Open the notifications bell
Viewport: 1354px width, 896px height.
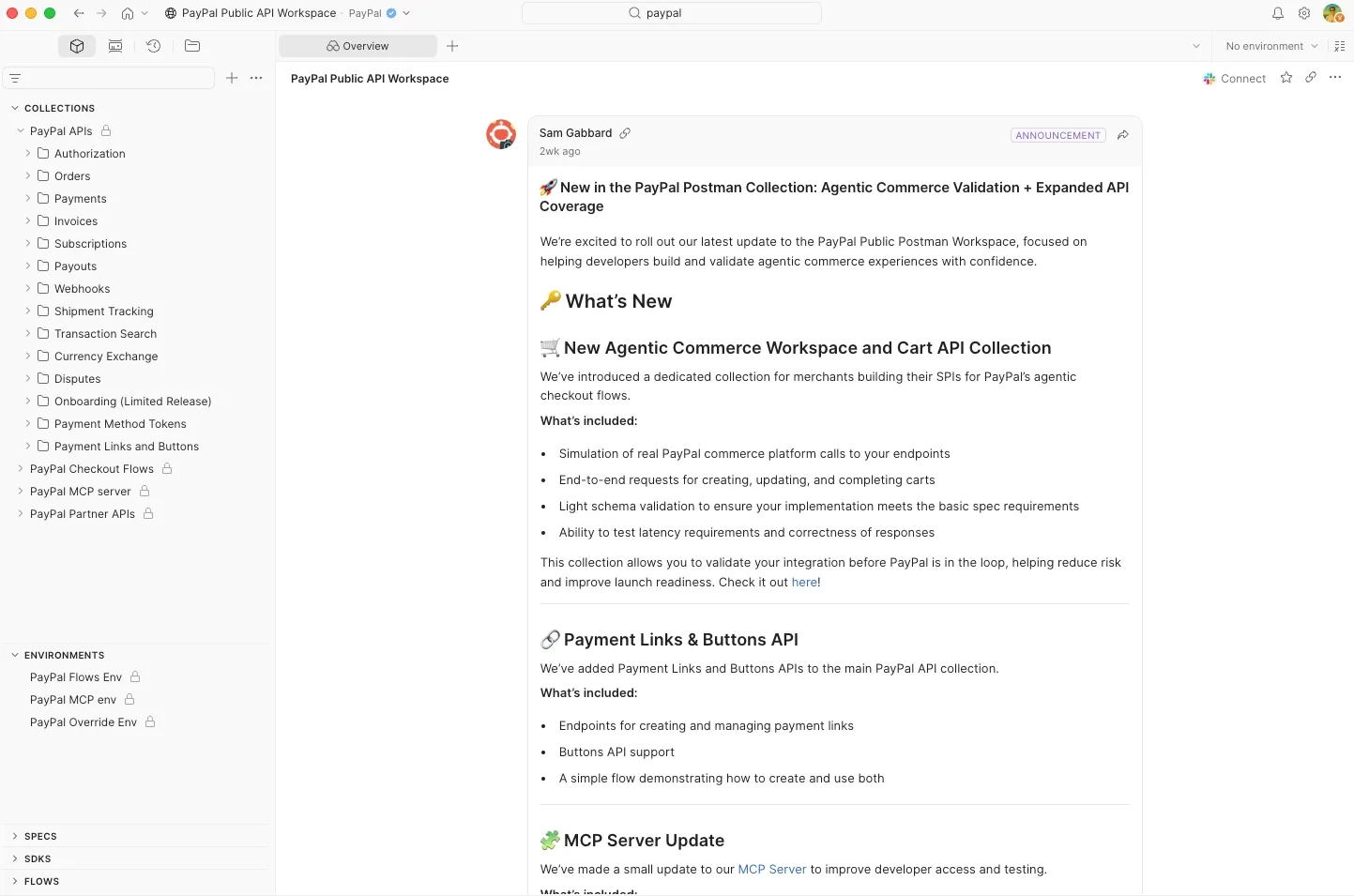click(1278, 13)
